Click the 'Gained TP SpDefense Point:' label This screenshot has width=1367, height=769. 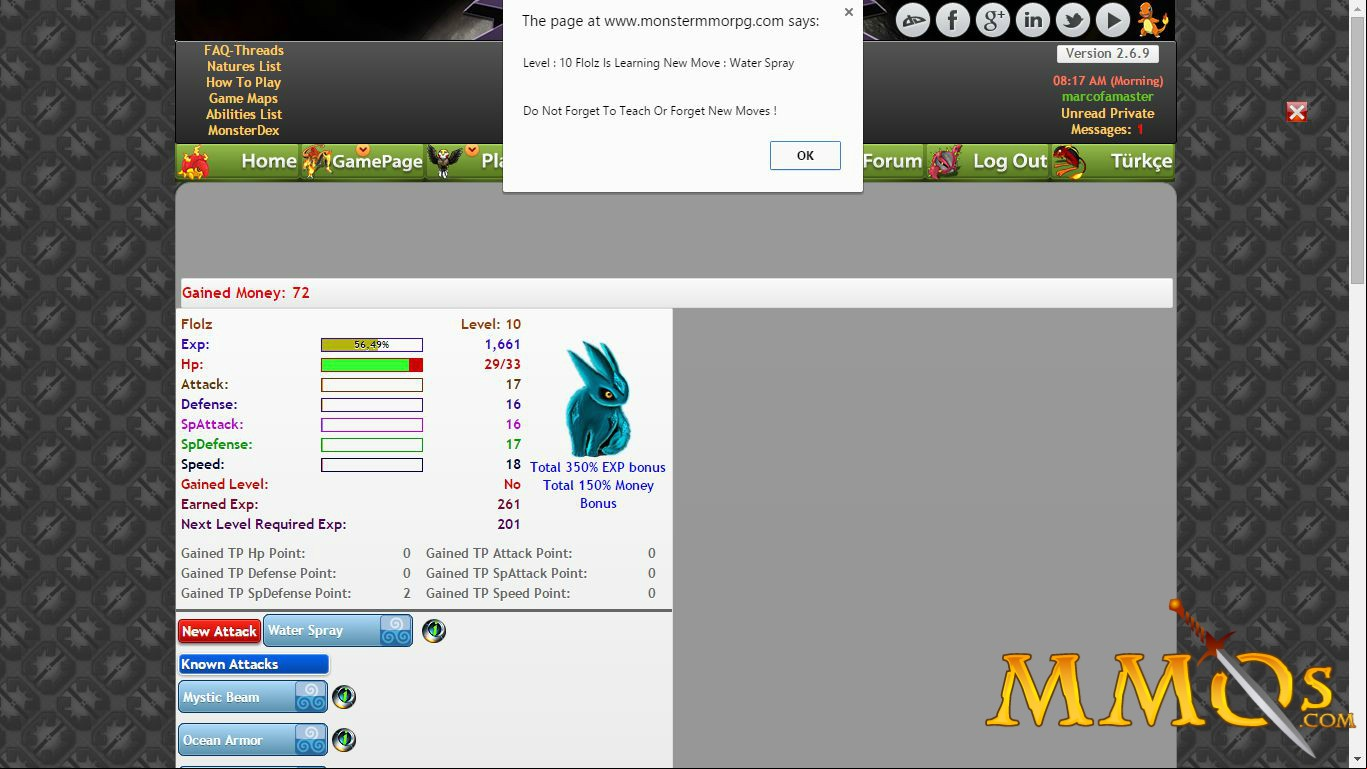point(266,593)
